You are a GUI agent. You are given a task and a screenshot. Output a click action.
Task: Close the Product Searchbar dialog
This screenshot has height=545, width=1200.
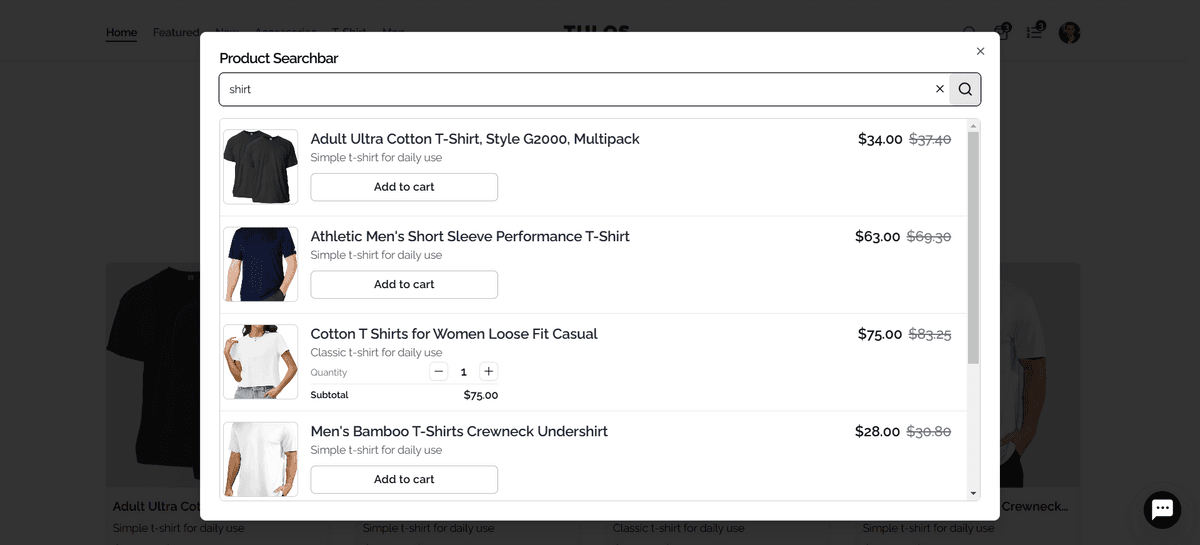coord(980,51)
